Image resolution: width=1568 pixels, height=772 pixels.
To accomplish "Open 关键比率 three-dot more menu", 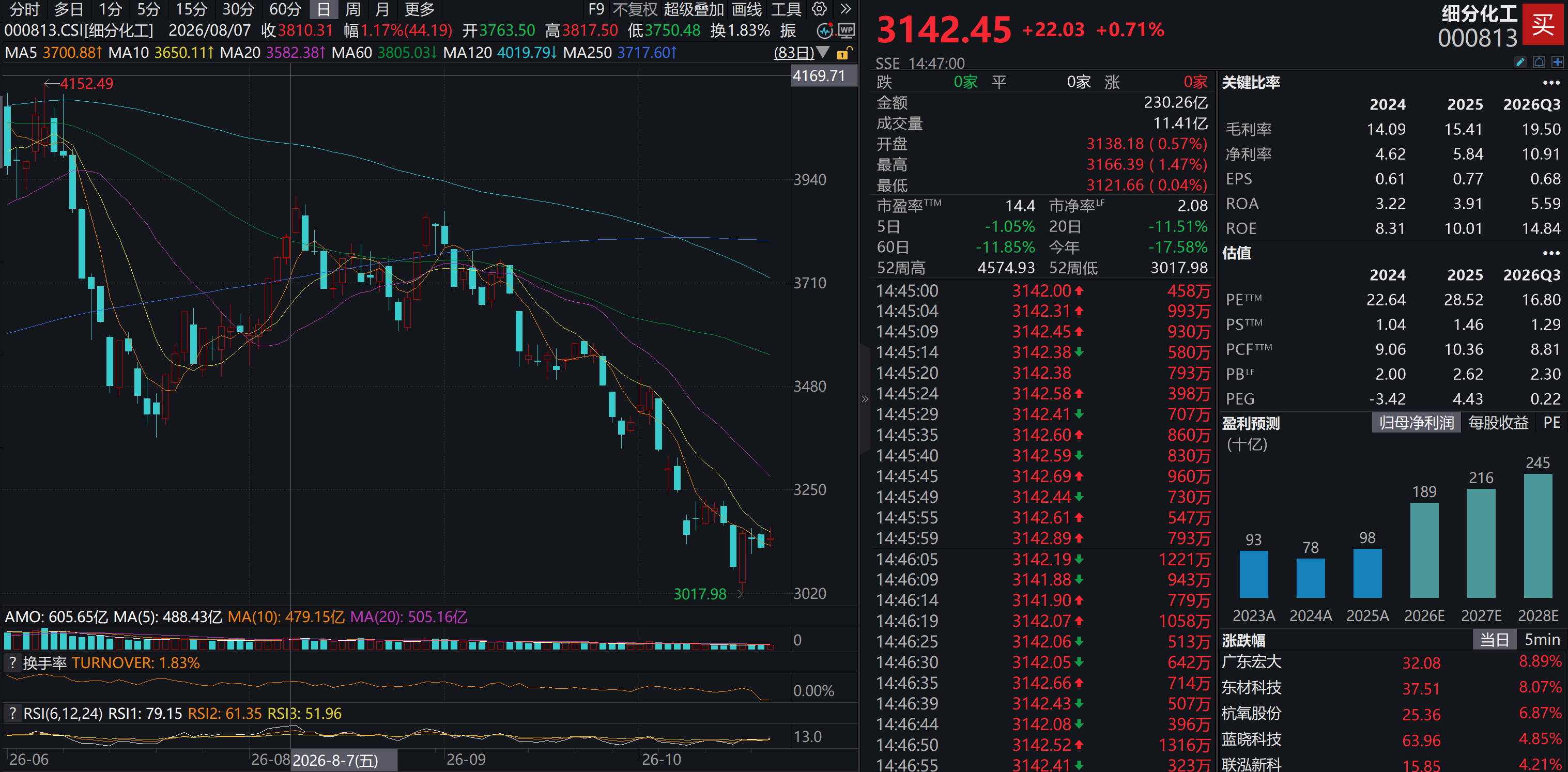I will 1551,83.
